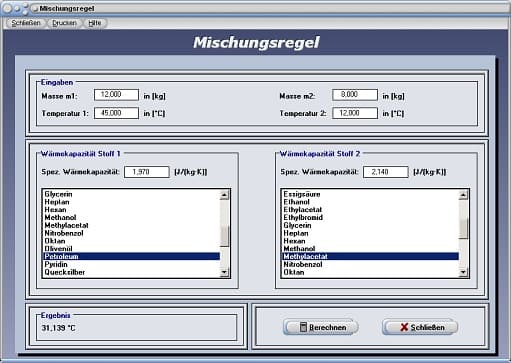The image size is (511, 363).
Task: Click Stoff 1 list scroll up arrow
Action: (224, 195)
